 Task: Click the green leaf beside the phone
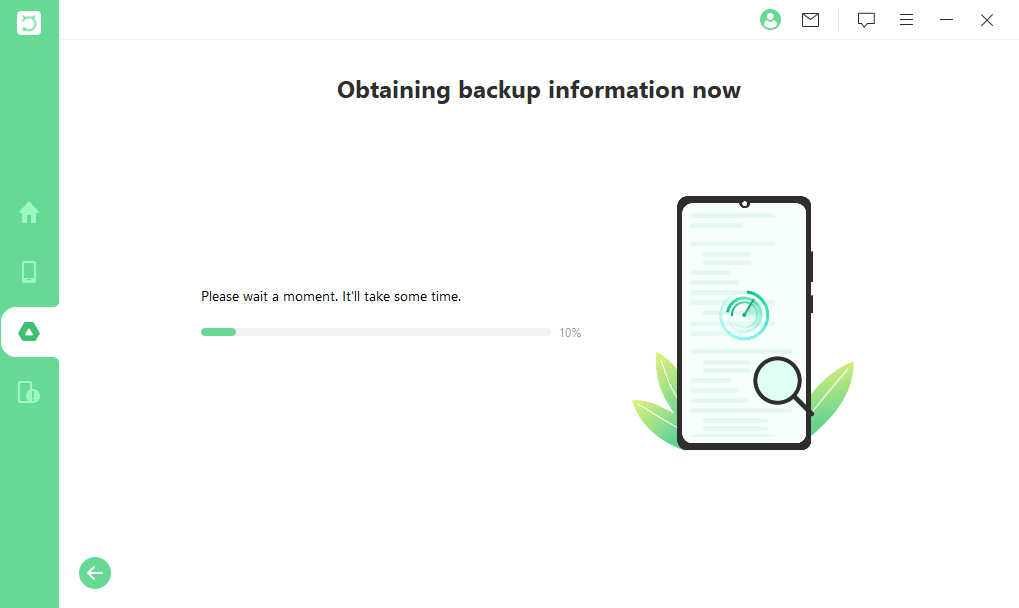click(x=835, y=395)
